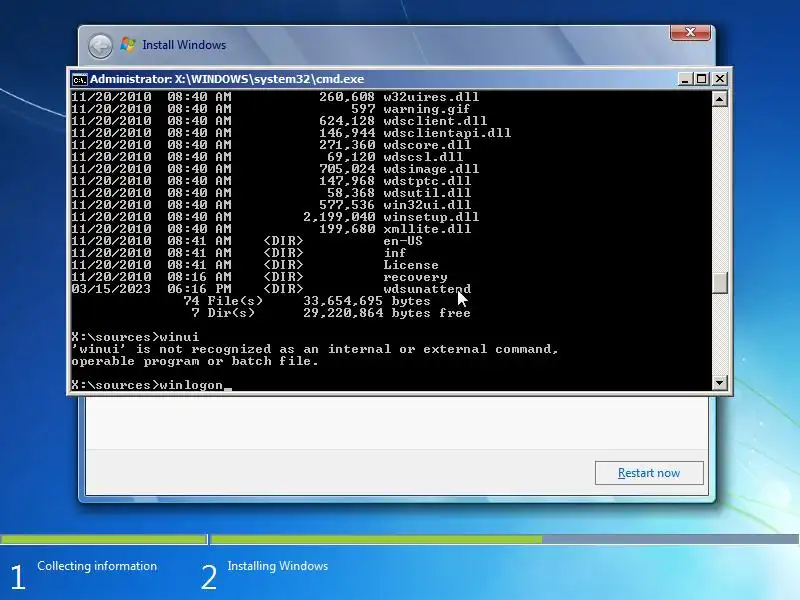This screenshot has width=800, height=600.
Task: Click the 2,199,040 file size value
Action: pyautogui.click(x=339, y=217)
